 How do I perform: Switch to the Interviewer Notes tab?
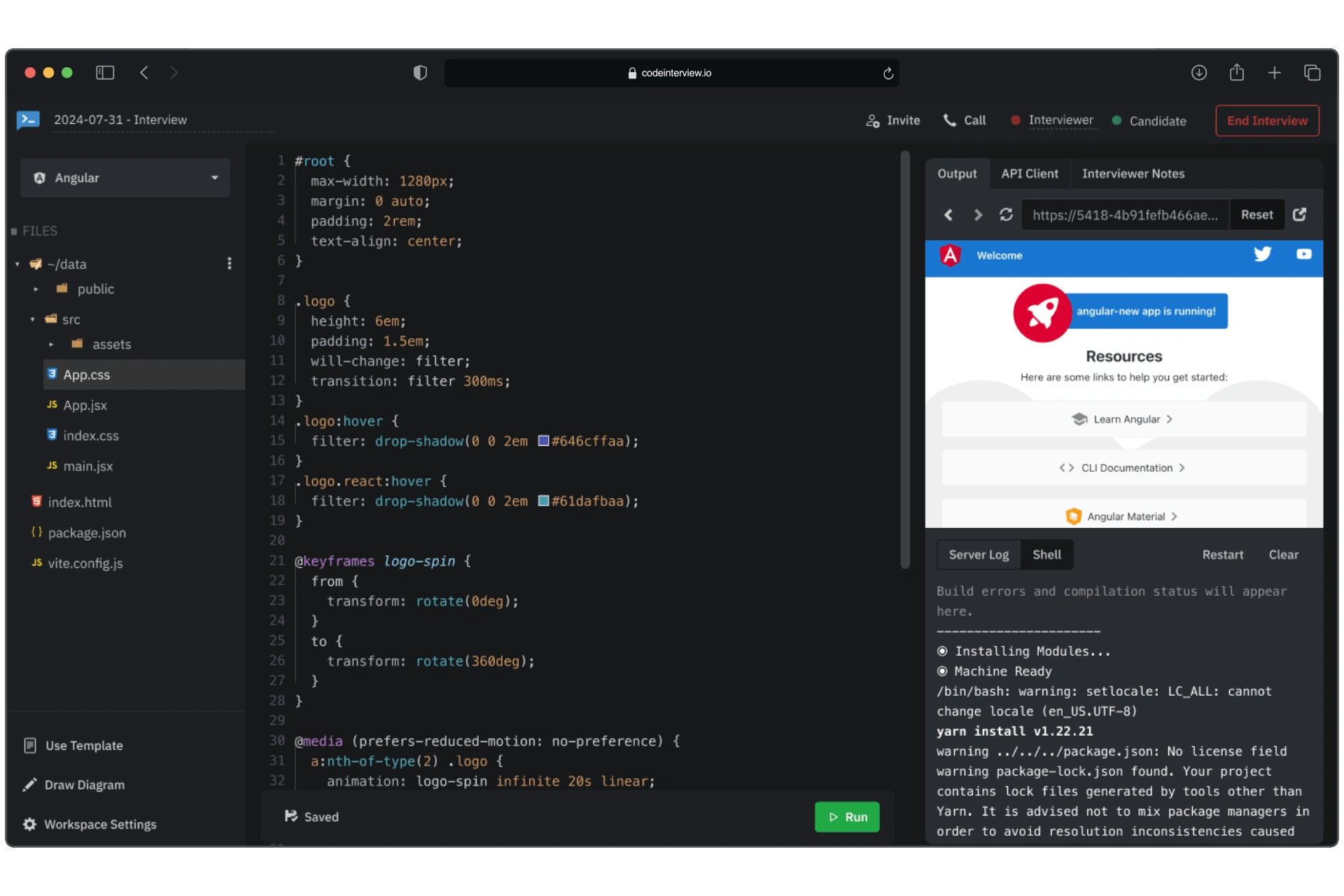coord(1134,173)
